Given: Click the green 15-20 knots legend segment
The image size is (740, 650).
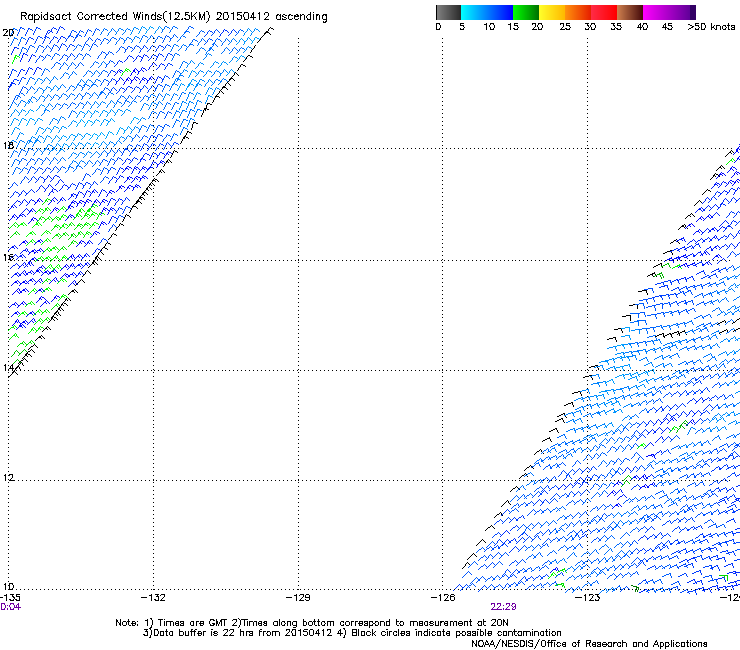Looking at the screenshot, I should (526, 12).
